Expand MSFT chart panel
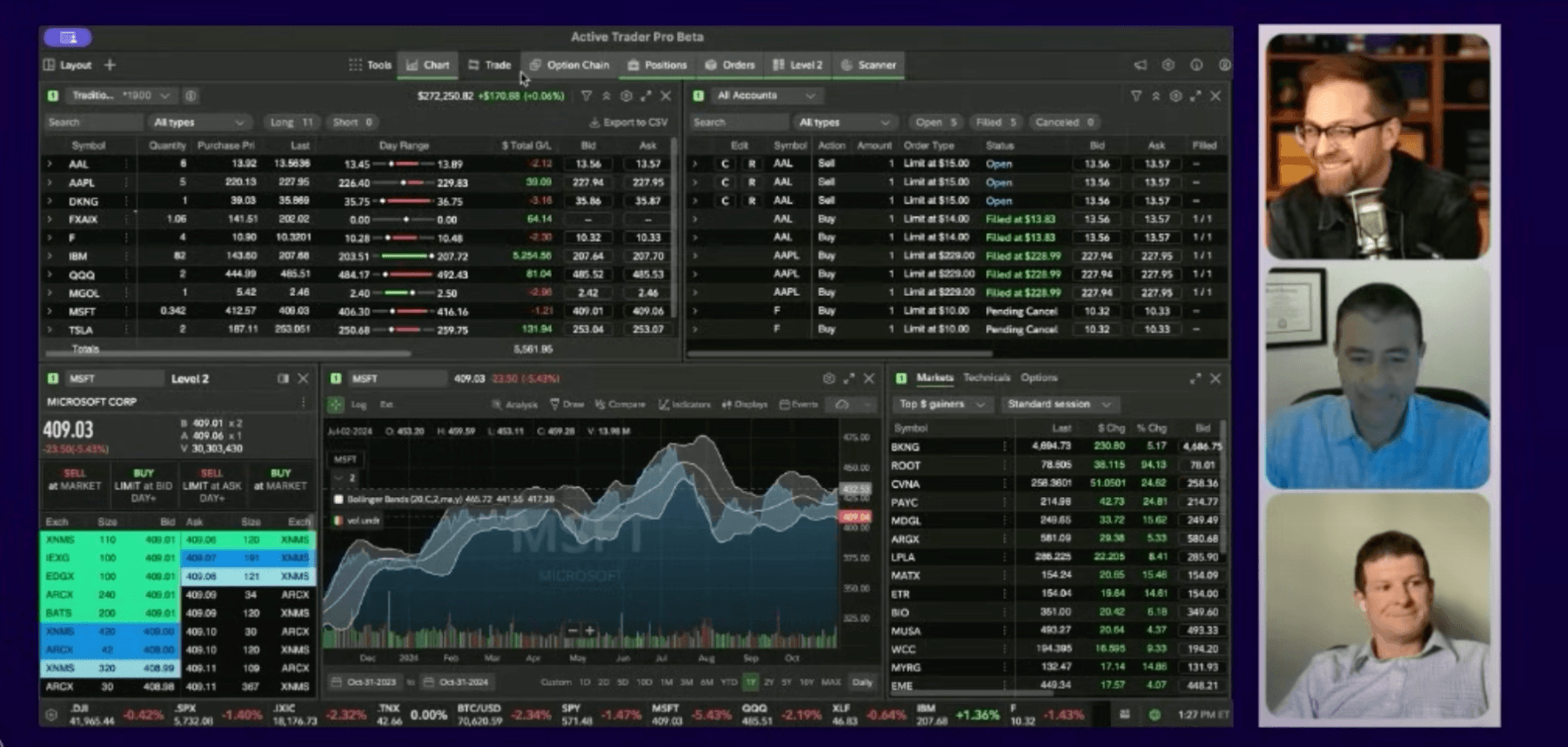Screen dimensions: 1568x747 coord(848,379)
